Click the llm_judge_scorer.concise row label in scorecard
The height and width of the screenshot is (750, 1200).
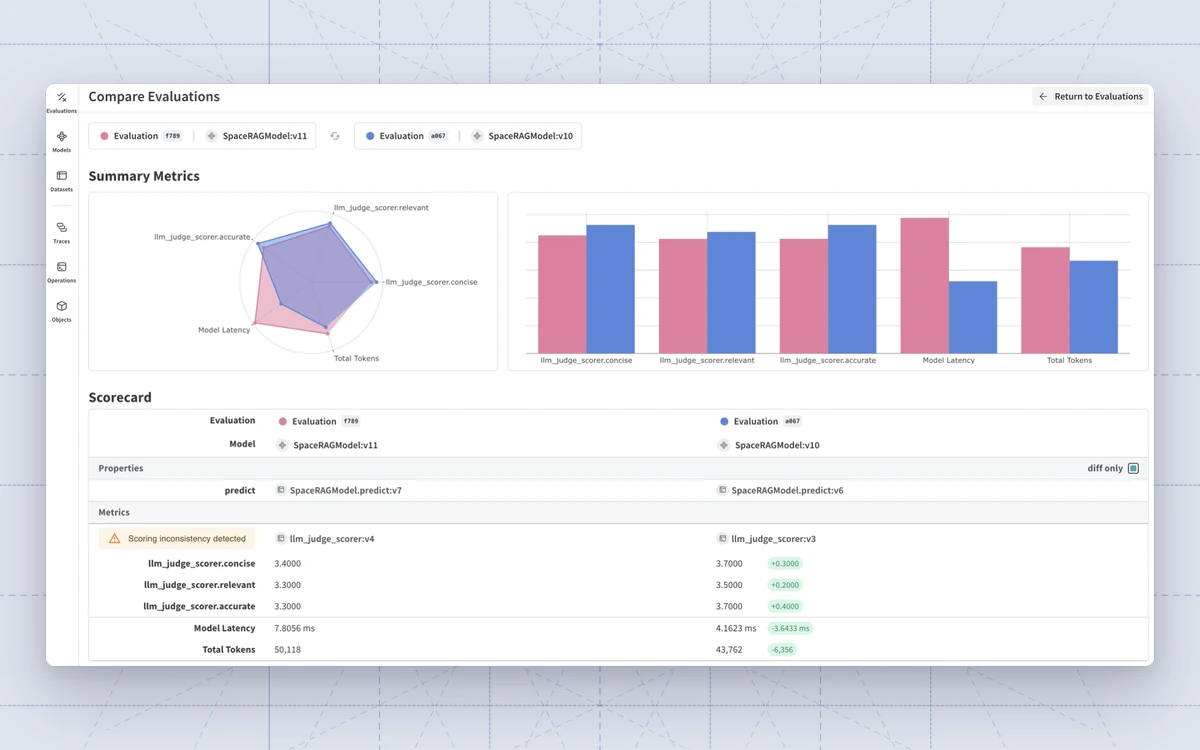201,564
